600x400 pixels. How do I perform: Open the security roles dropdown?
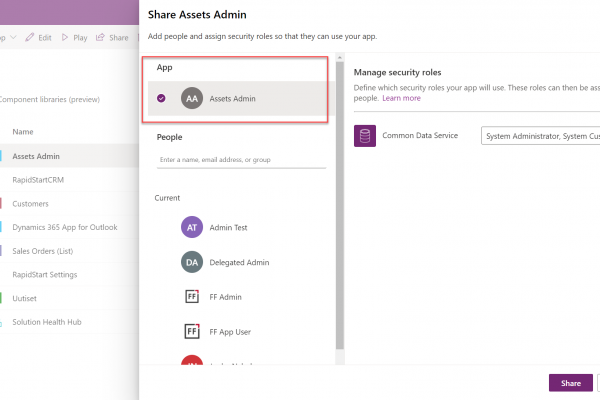[540, 136]
